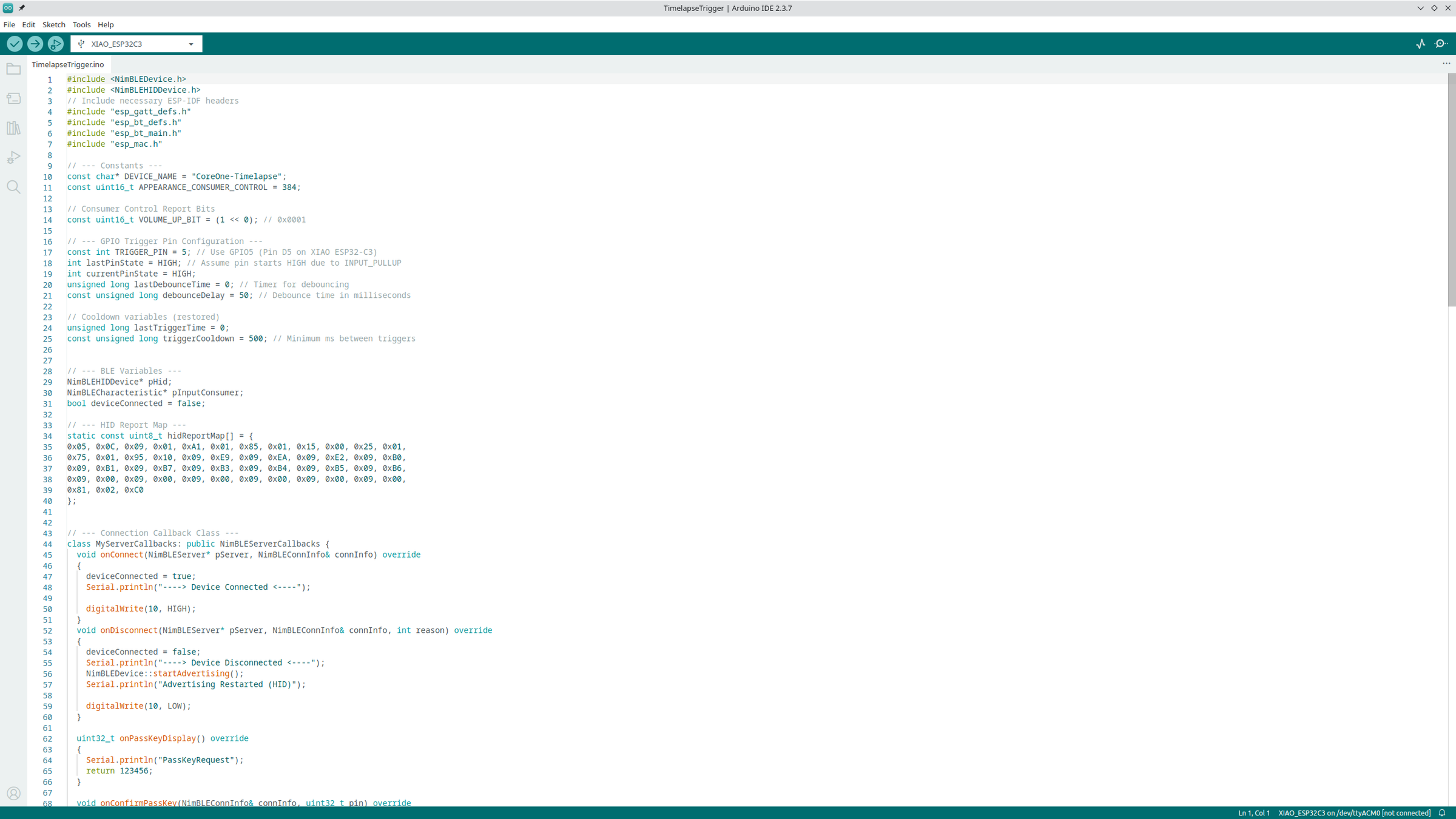The height and width of the screenshot is (819, 1456).
Task: Open the Sketch menu
Action: (x=53, y=25)
